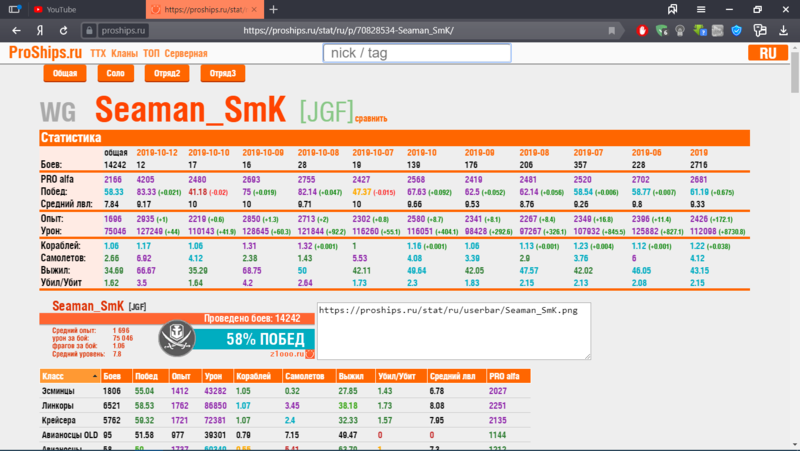
Task: Sort table by Боев column header
Action: [x=116, y=376]
